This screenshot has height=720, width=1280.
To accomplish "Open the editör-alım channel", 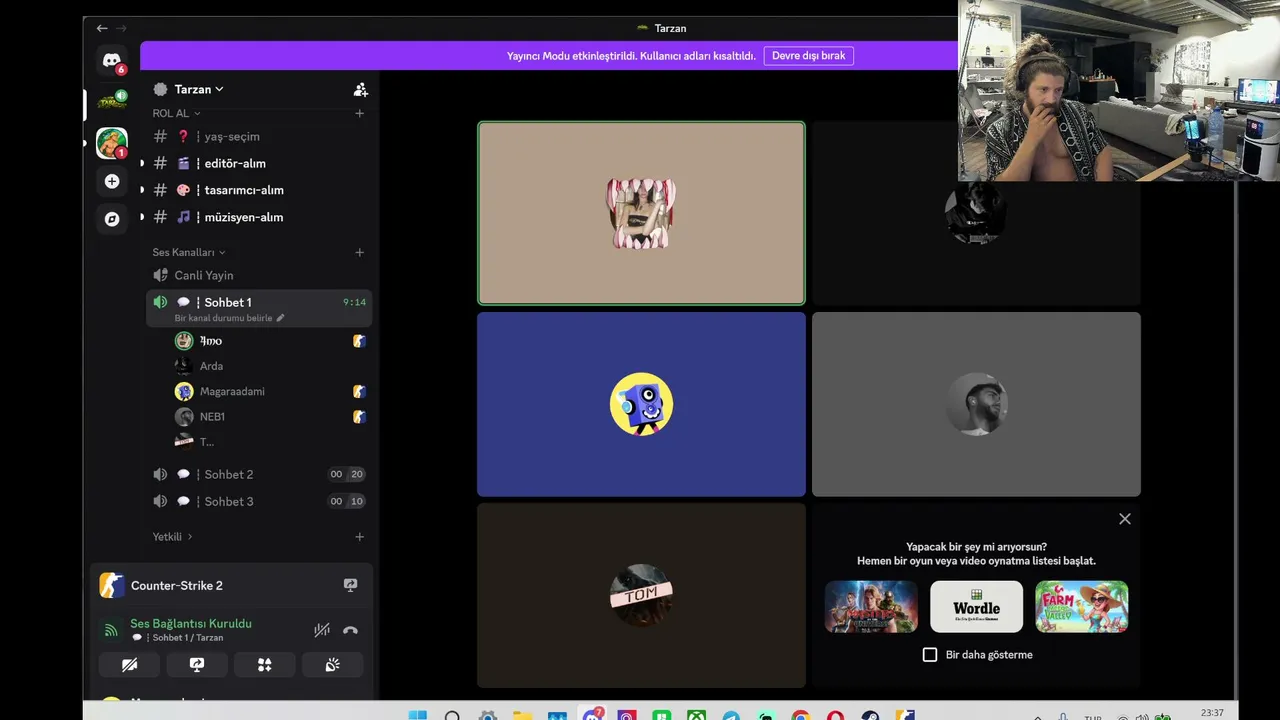I will (259, 163).
